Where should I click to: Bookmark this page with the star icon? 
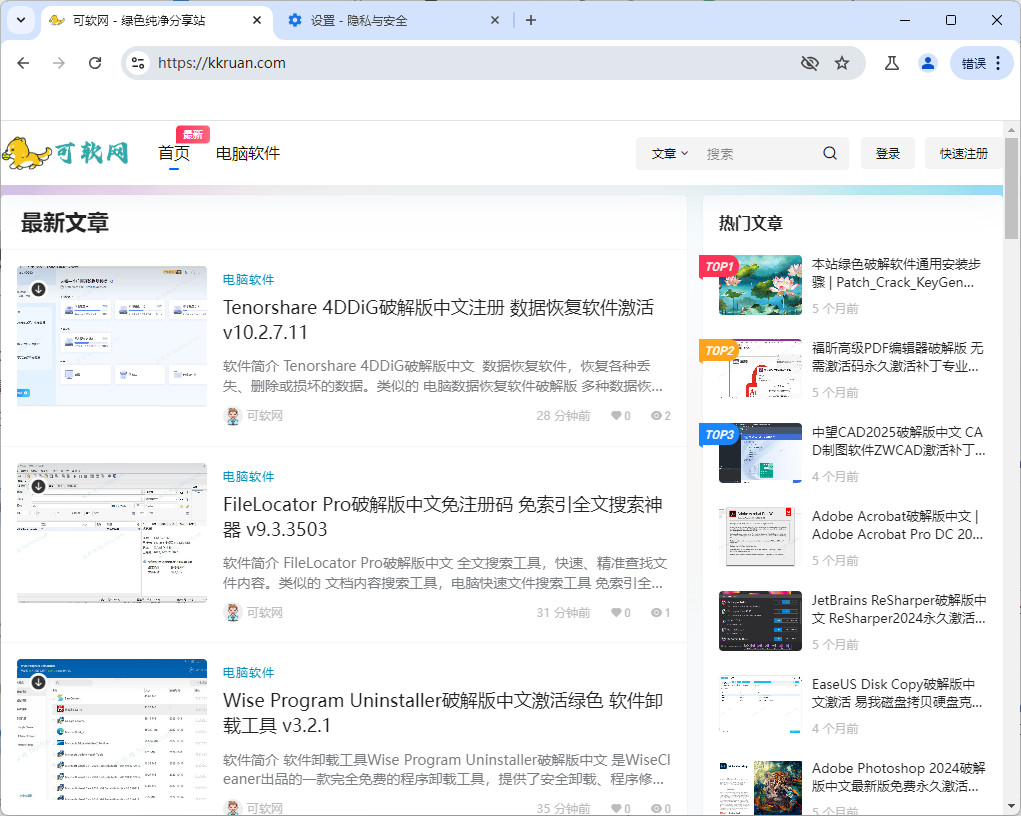point(842,63)
